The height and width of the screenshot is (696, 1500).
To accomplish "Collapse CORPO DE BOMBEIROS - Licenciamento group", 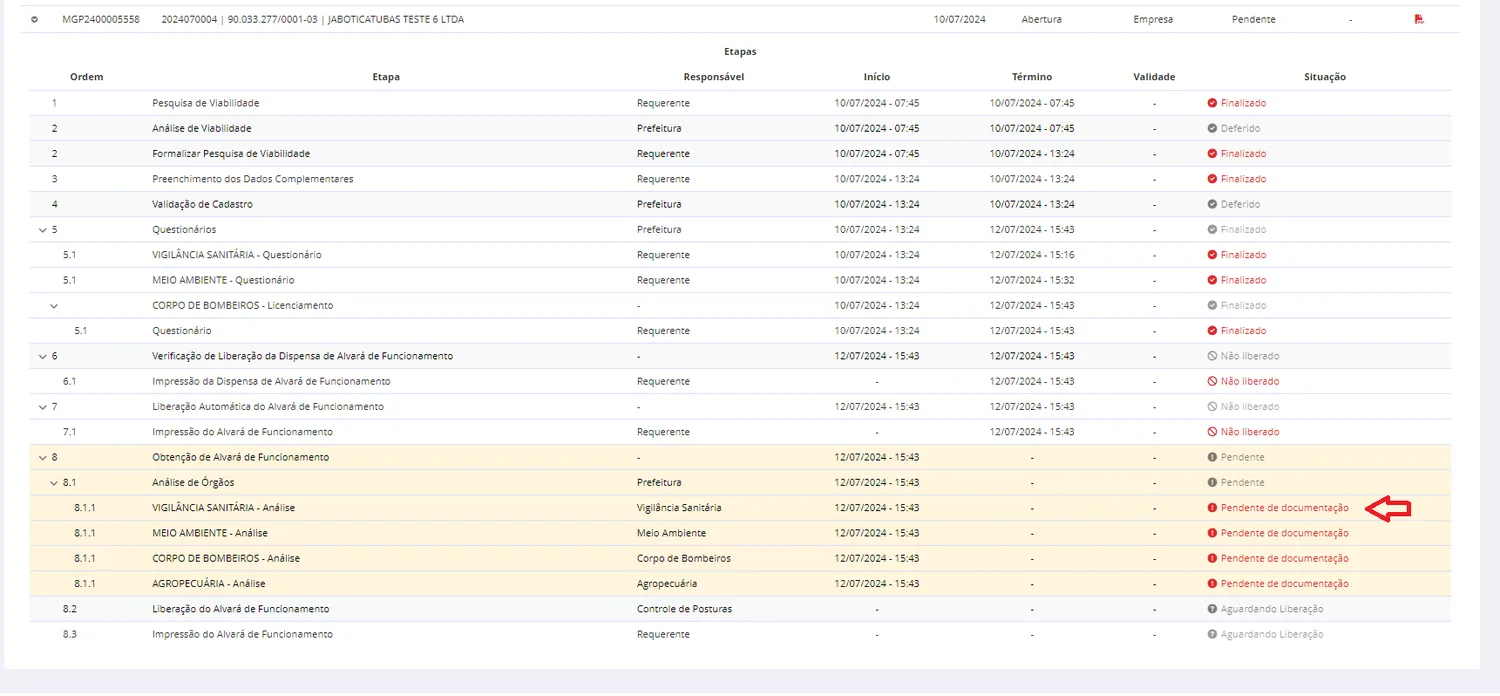I will point(54,306).
